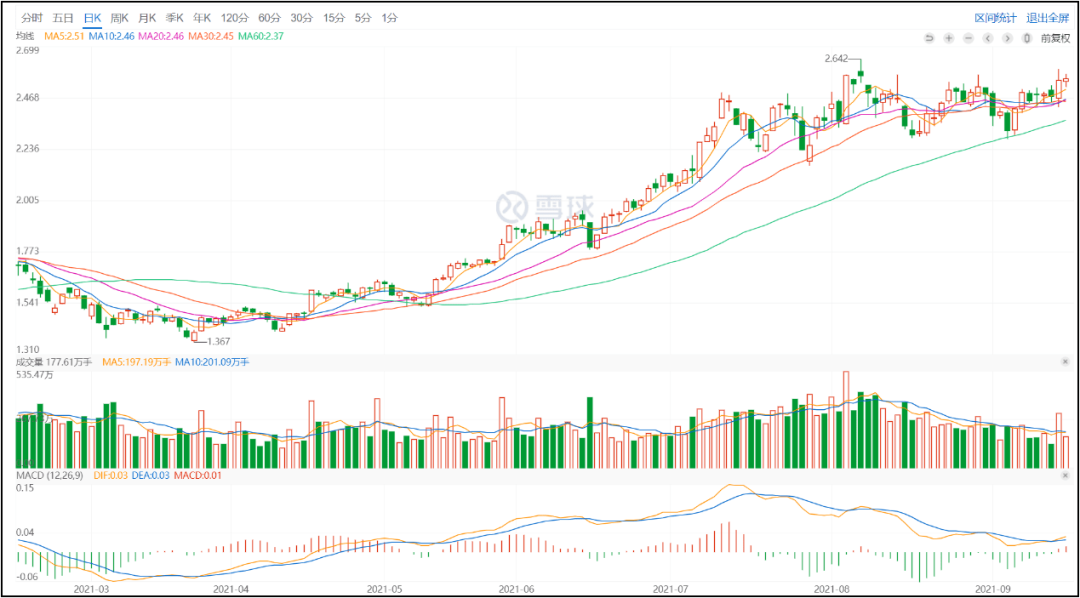Click the 成交量 177.61万手 volume label
This screenshot has height=598, width=1080.
(54, 362)
